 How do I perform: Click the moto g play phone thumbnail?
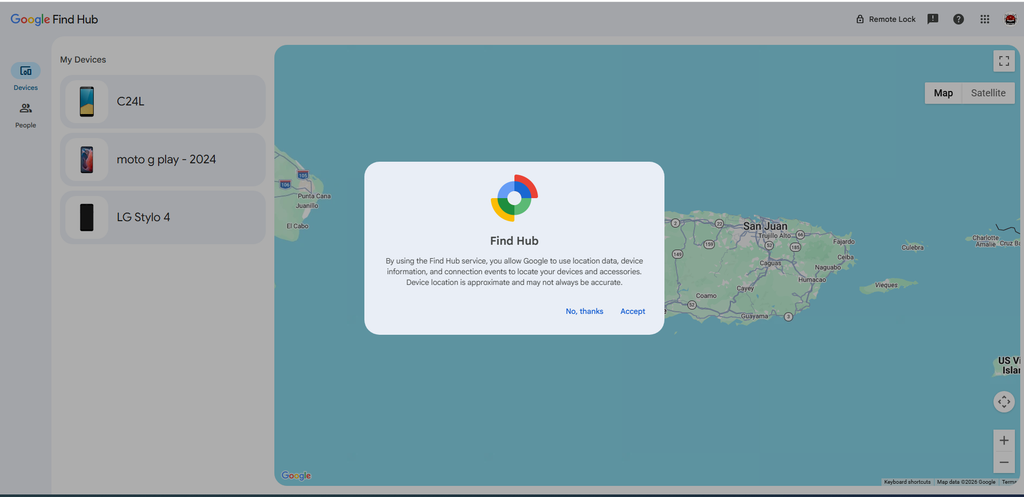click(86, 159)
